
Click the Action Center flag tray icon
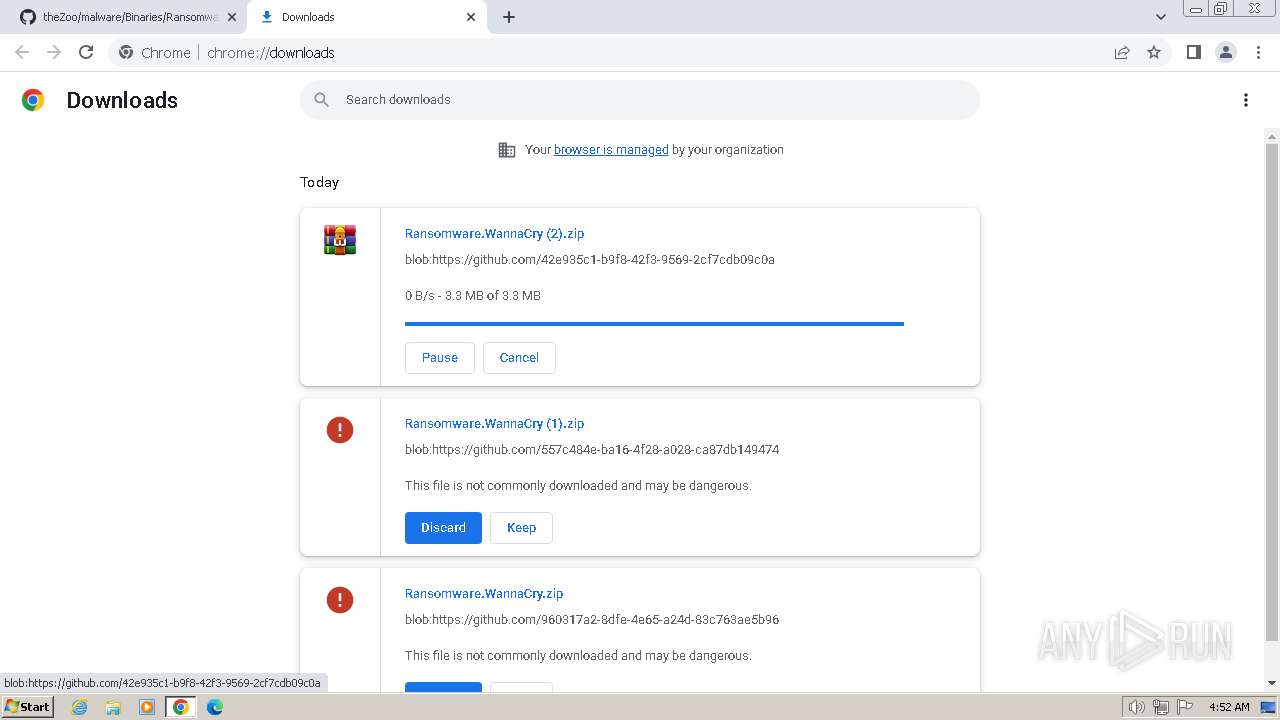pos(1185,707)
